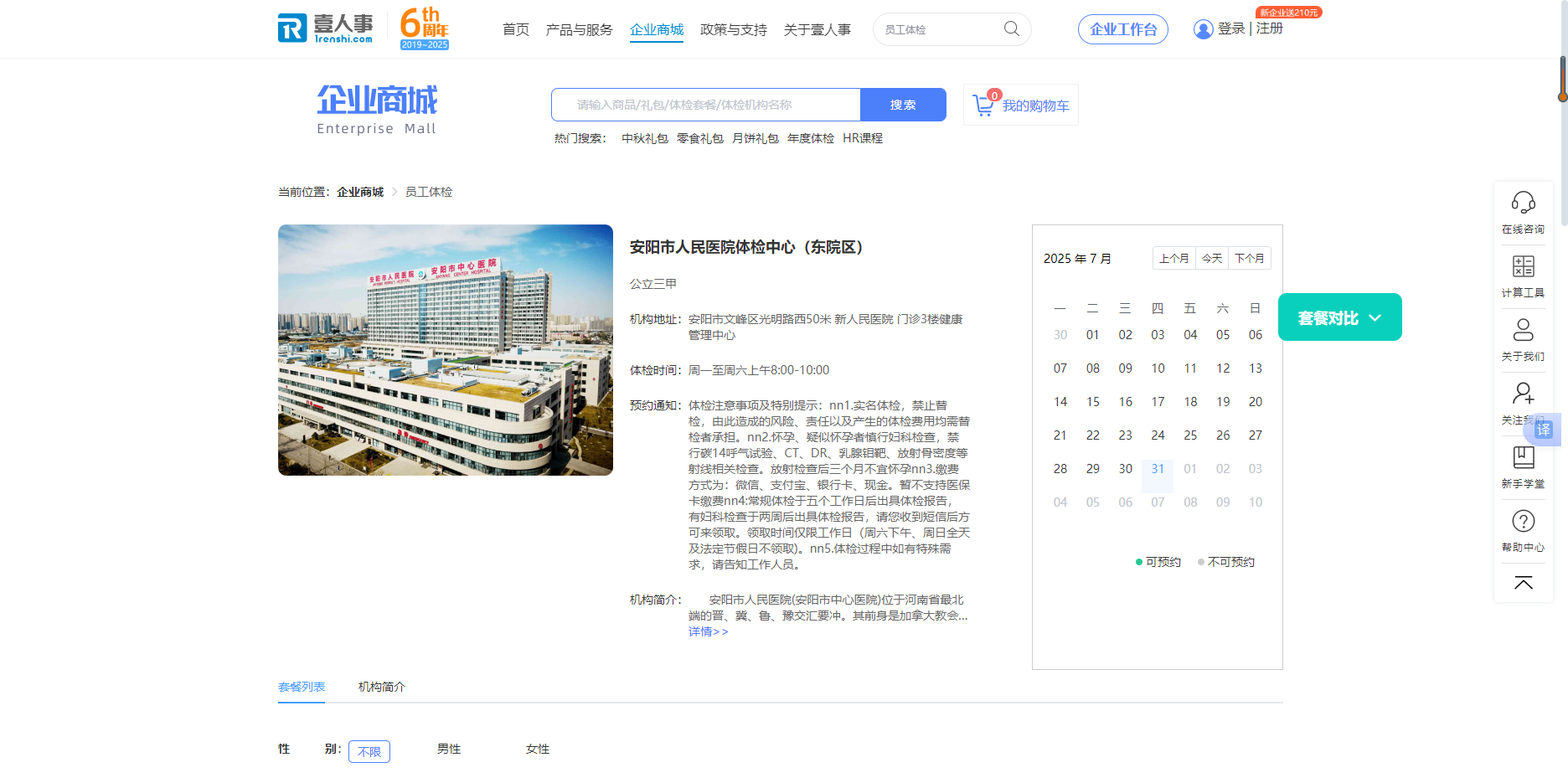Open 在线咨询 headset icon
Viewport: 1568px width, 783px height.
point(1523,203)
